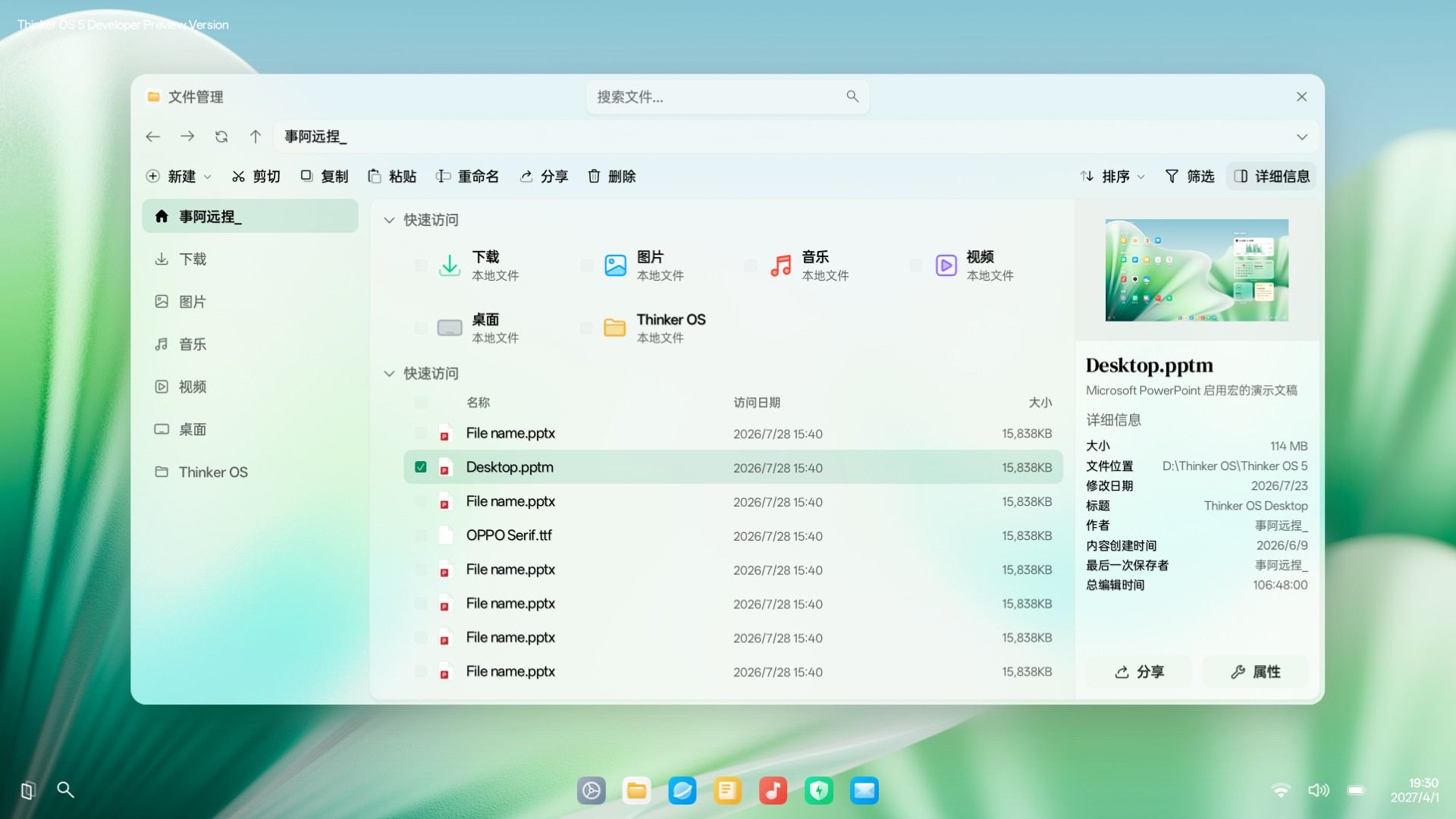This screenshot has height=819, width=1456.
Task: Open the Videos quick access tile icon
Action: (946, 265)
